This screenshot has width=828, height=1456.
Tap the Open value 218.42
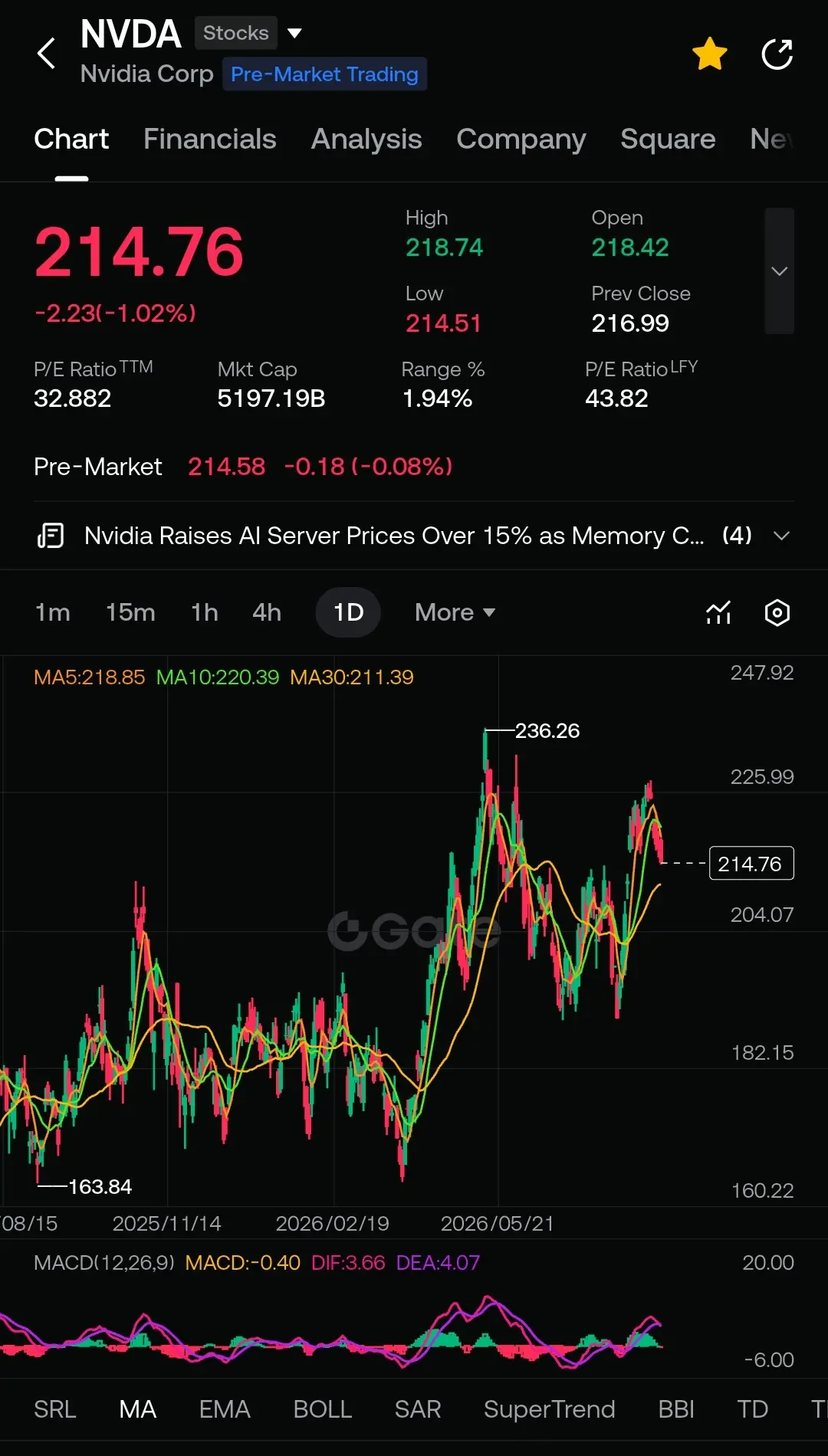[630, 248]
